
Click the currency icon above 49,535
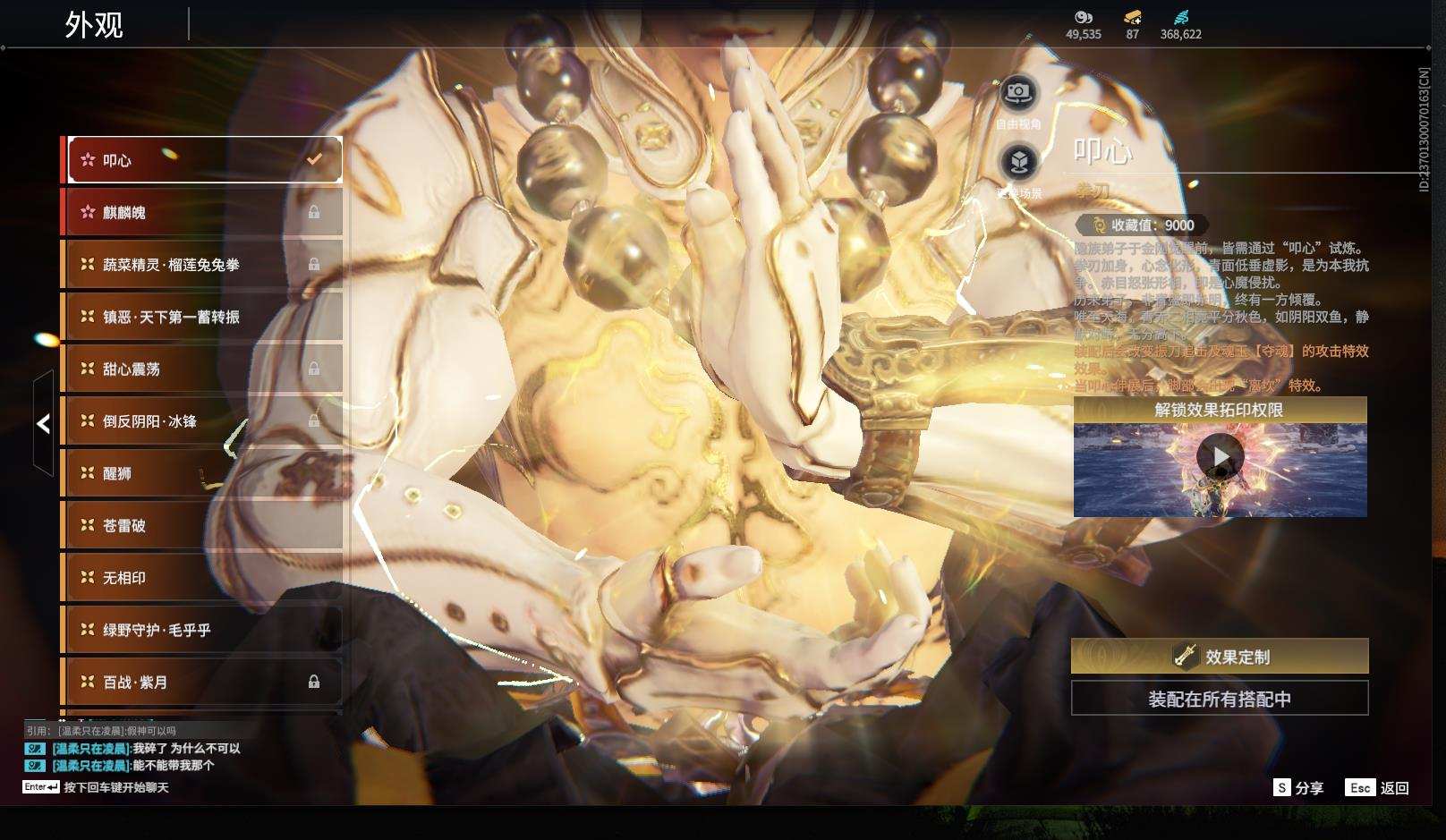point(1084,16)
